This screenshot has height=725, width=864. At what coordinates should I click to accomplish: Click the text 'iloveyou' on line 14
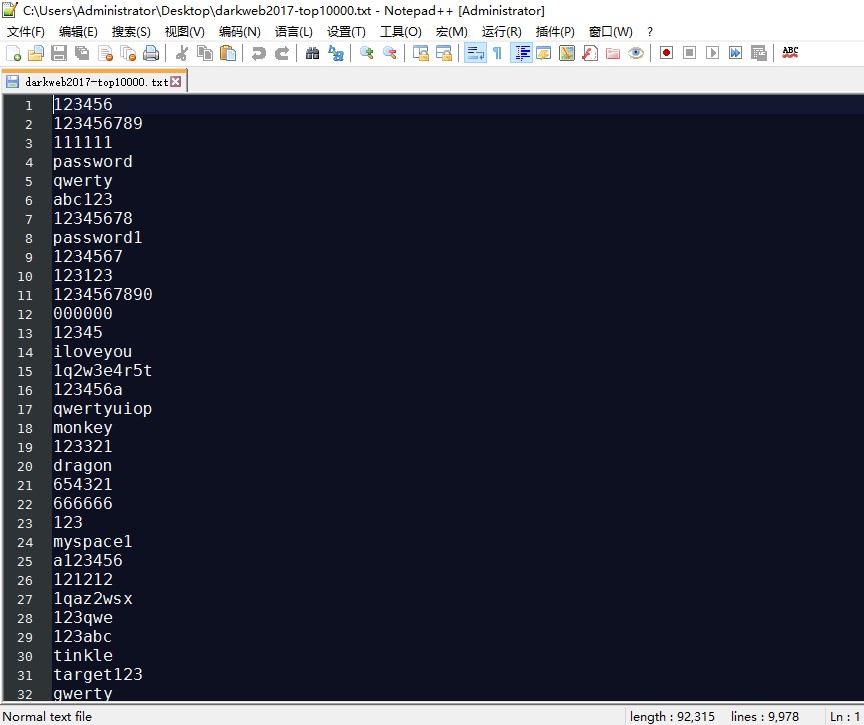pos(93,351)
